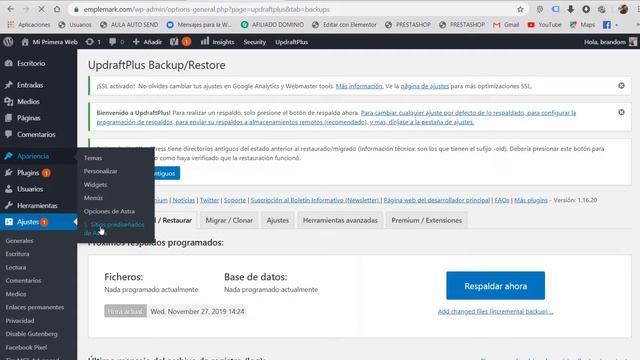Open Lectura settings submenu
The image size is (640, 360).
point(16,267)
